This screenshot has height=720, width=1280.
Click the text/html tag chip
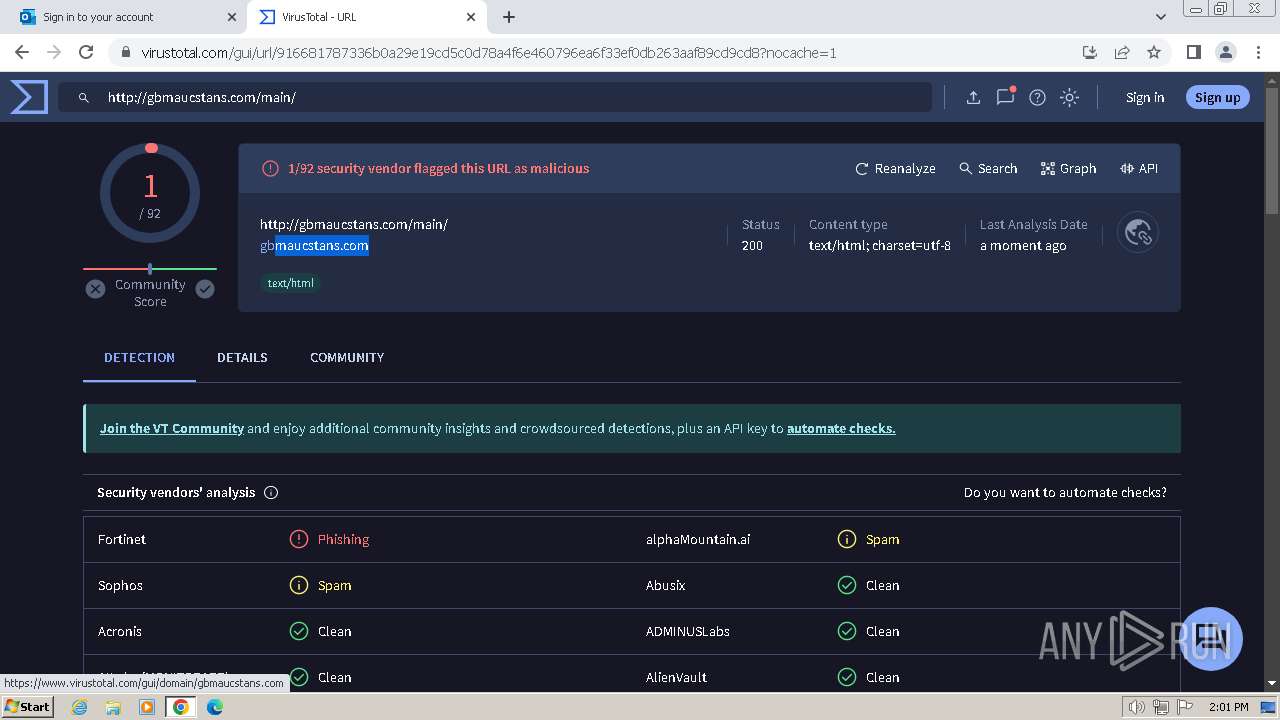click(x=290, y=283)
